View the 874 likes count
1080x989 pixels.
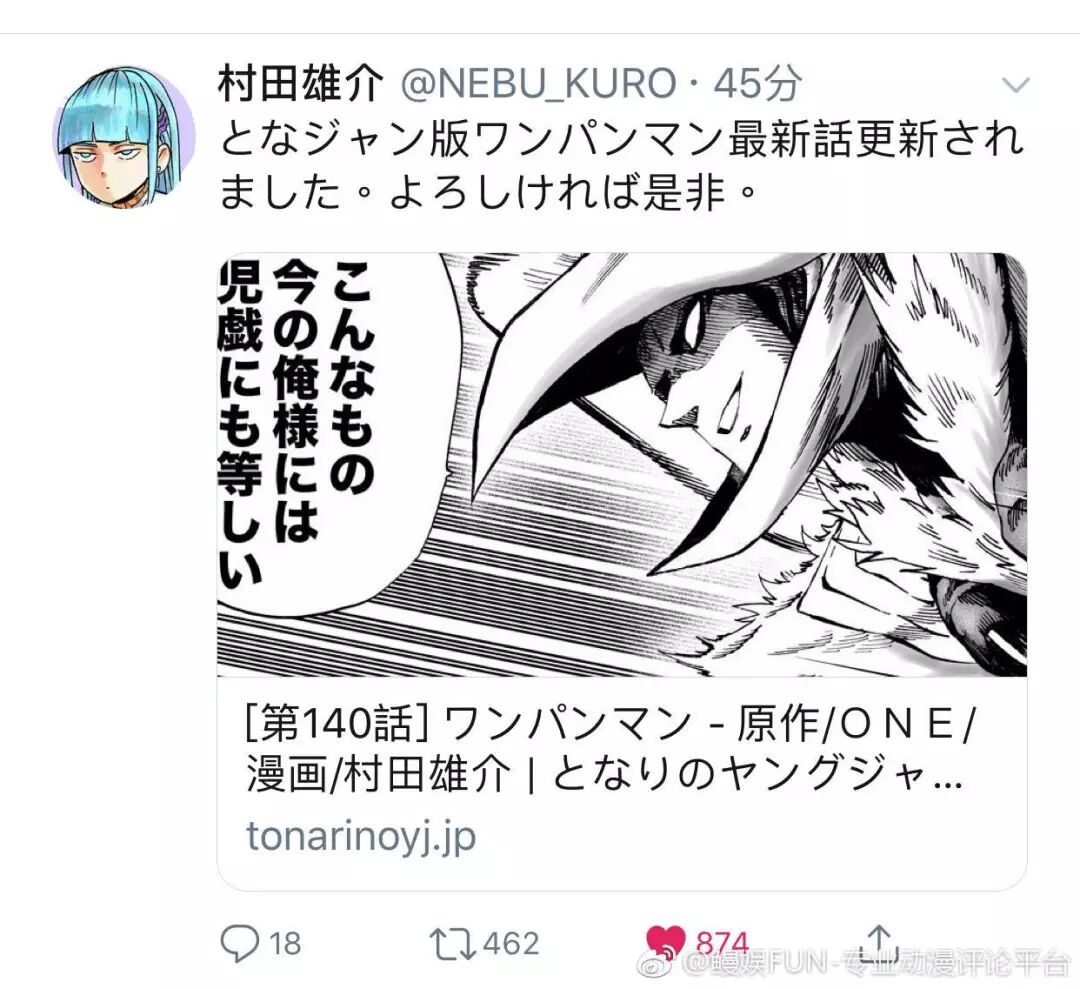[722, 942]
